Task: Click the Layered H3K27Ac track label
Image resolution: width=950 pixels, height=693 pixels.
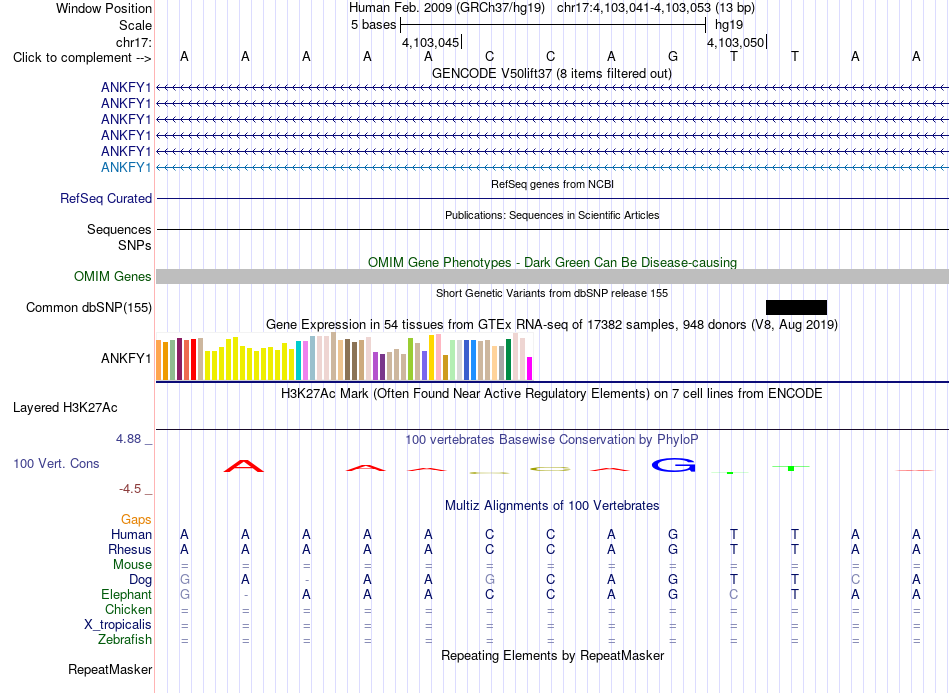Action: point(65,407)
